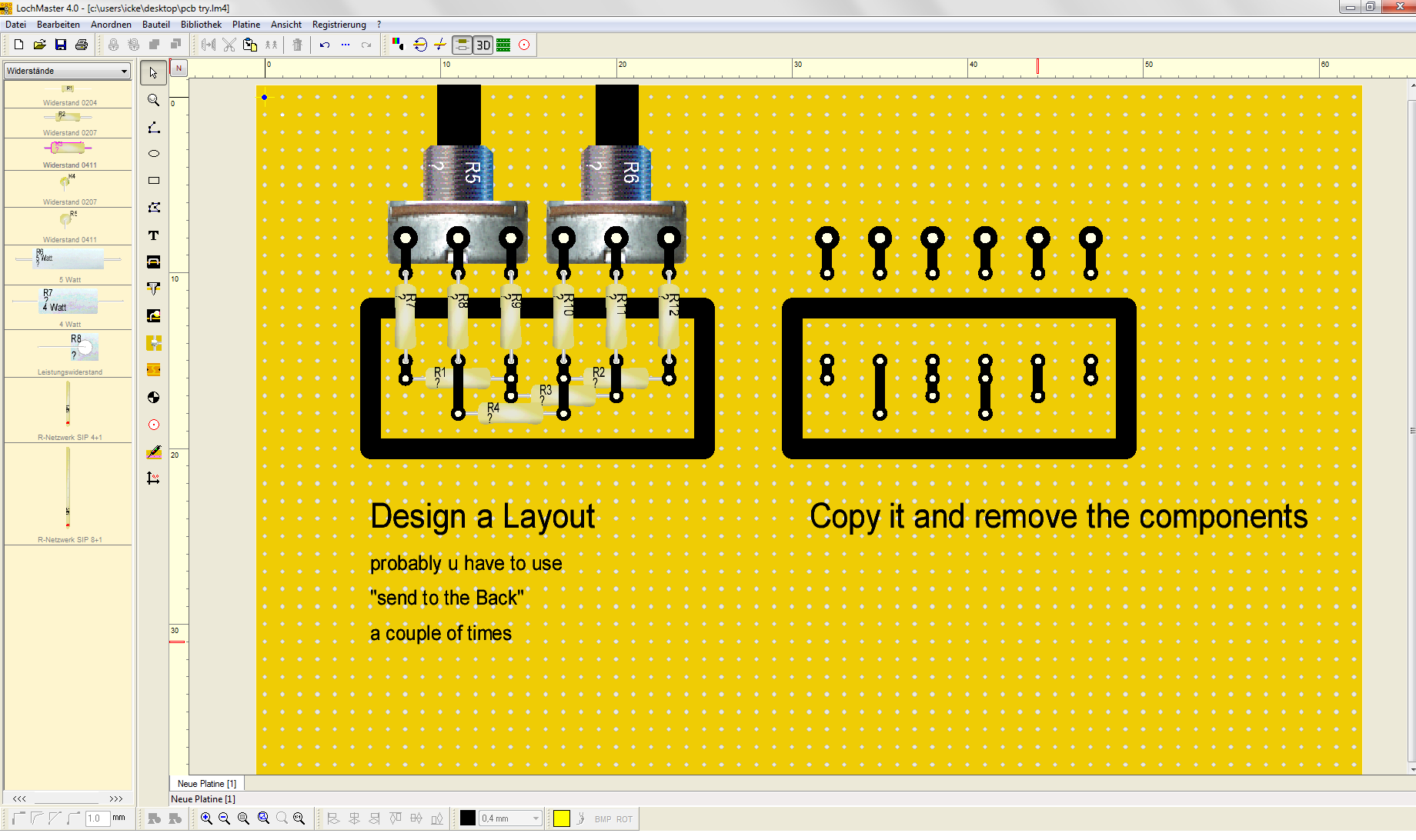
Task: Select the magnifier zoom tool
Action: click(x=153, y=100)
